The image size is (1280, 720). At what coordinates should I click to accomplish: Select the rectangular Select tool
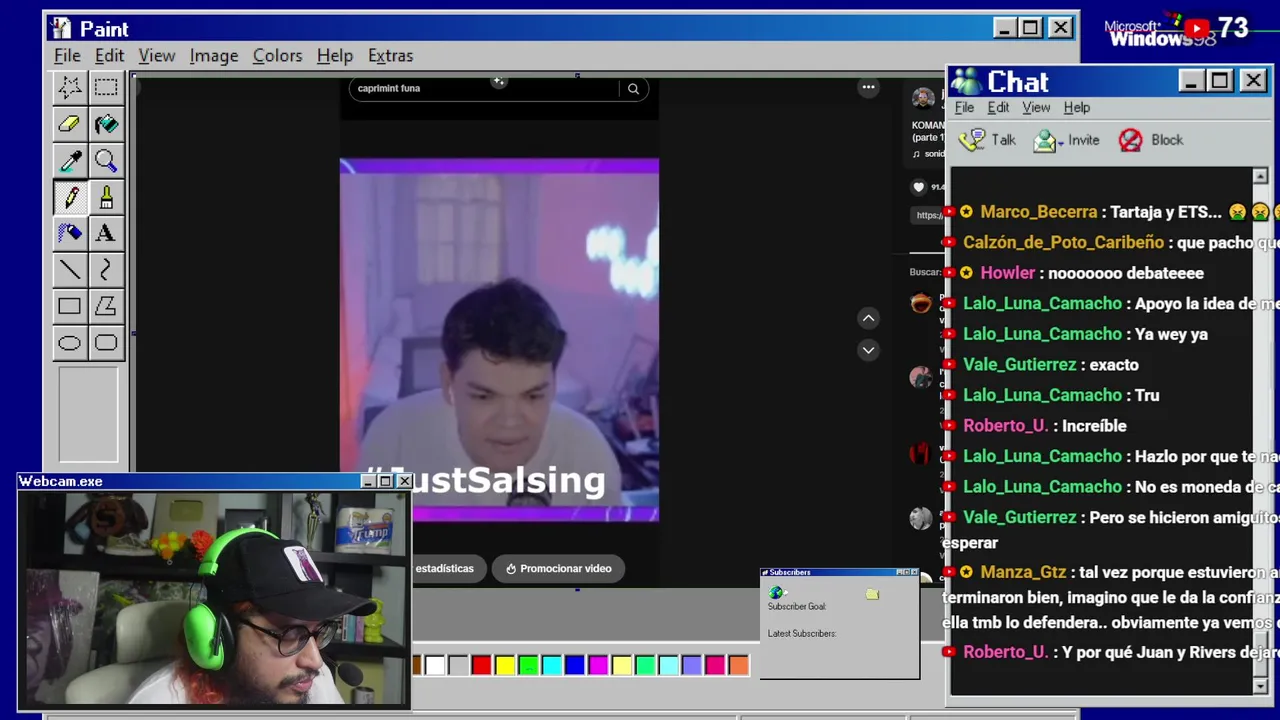click(105, 87)
